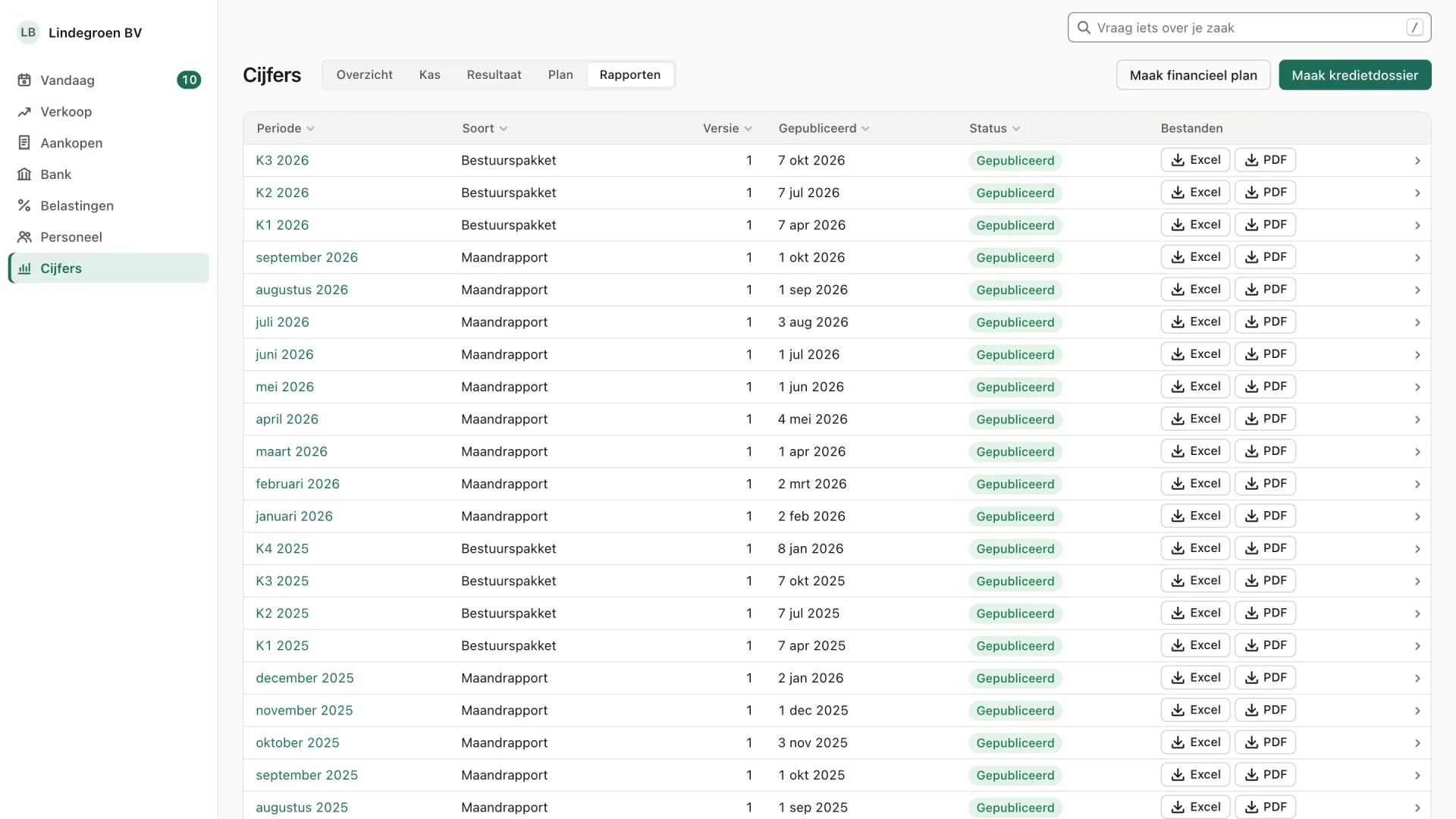
Task: Select the Rapporten tab
Action: tap(630, 75)
